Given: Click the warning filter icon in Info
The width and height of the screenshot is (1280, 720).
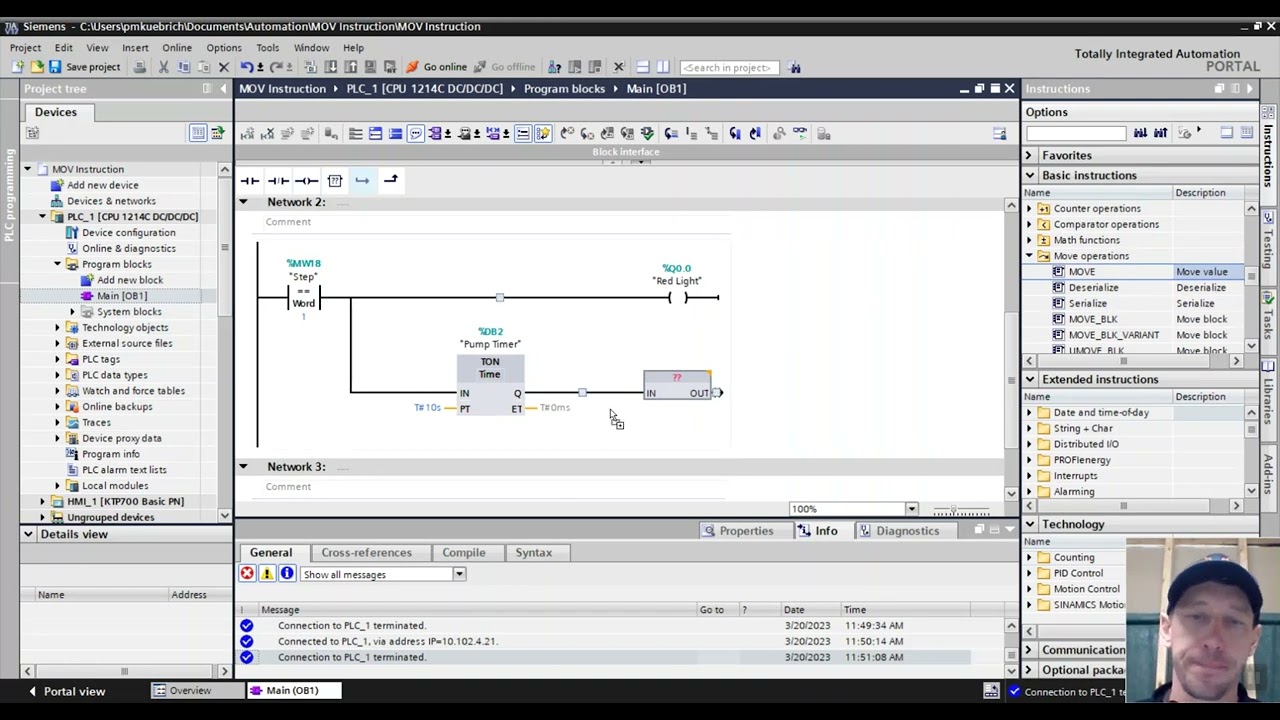Looking at the screenshot, I should (x=267, y=574).
